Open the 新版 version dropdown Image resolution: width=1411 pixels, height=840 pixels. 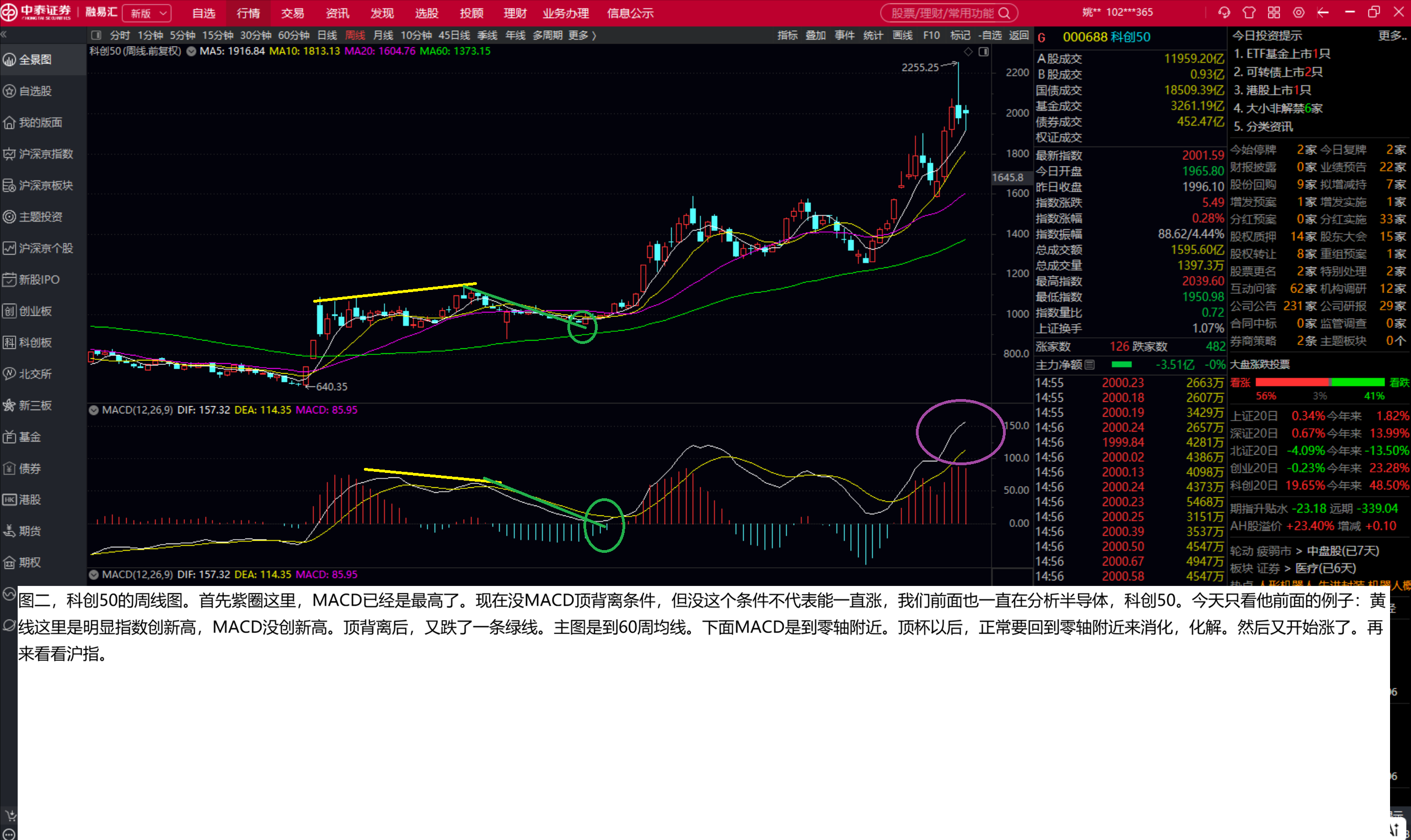coord(147,13)
